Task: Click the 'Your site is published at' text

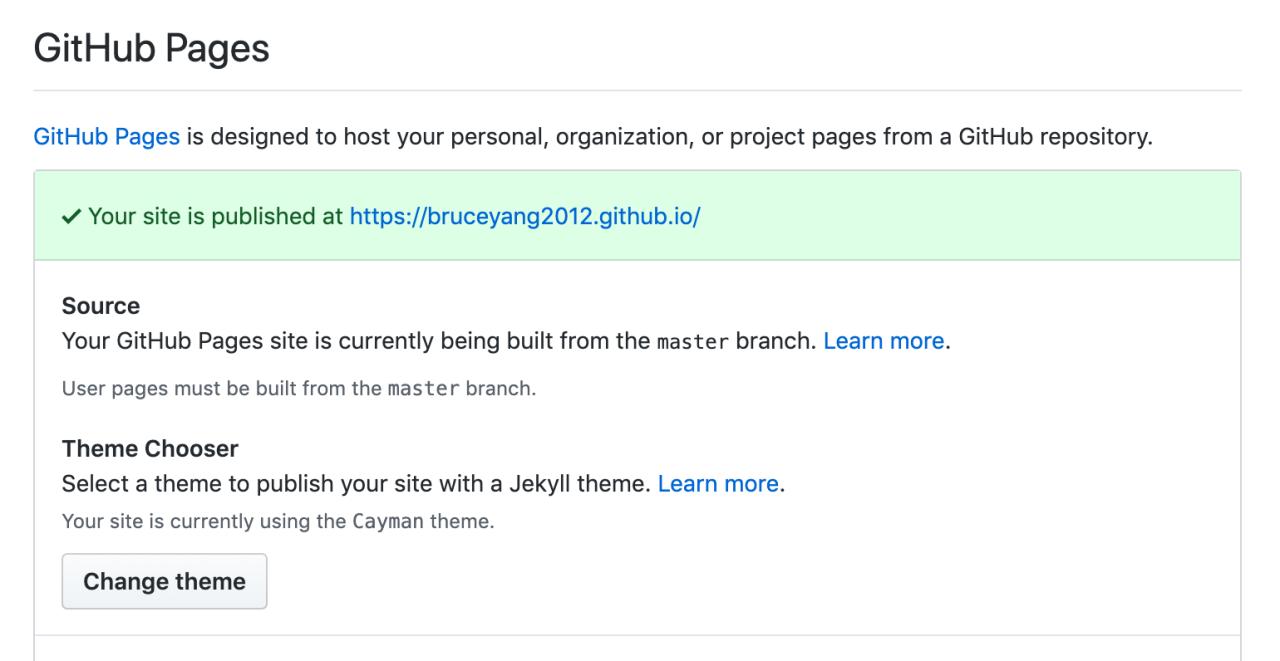Action: (216, 216)
